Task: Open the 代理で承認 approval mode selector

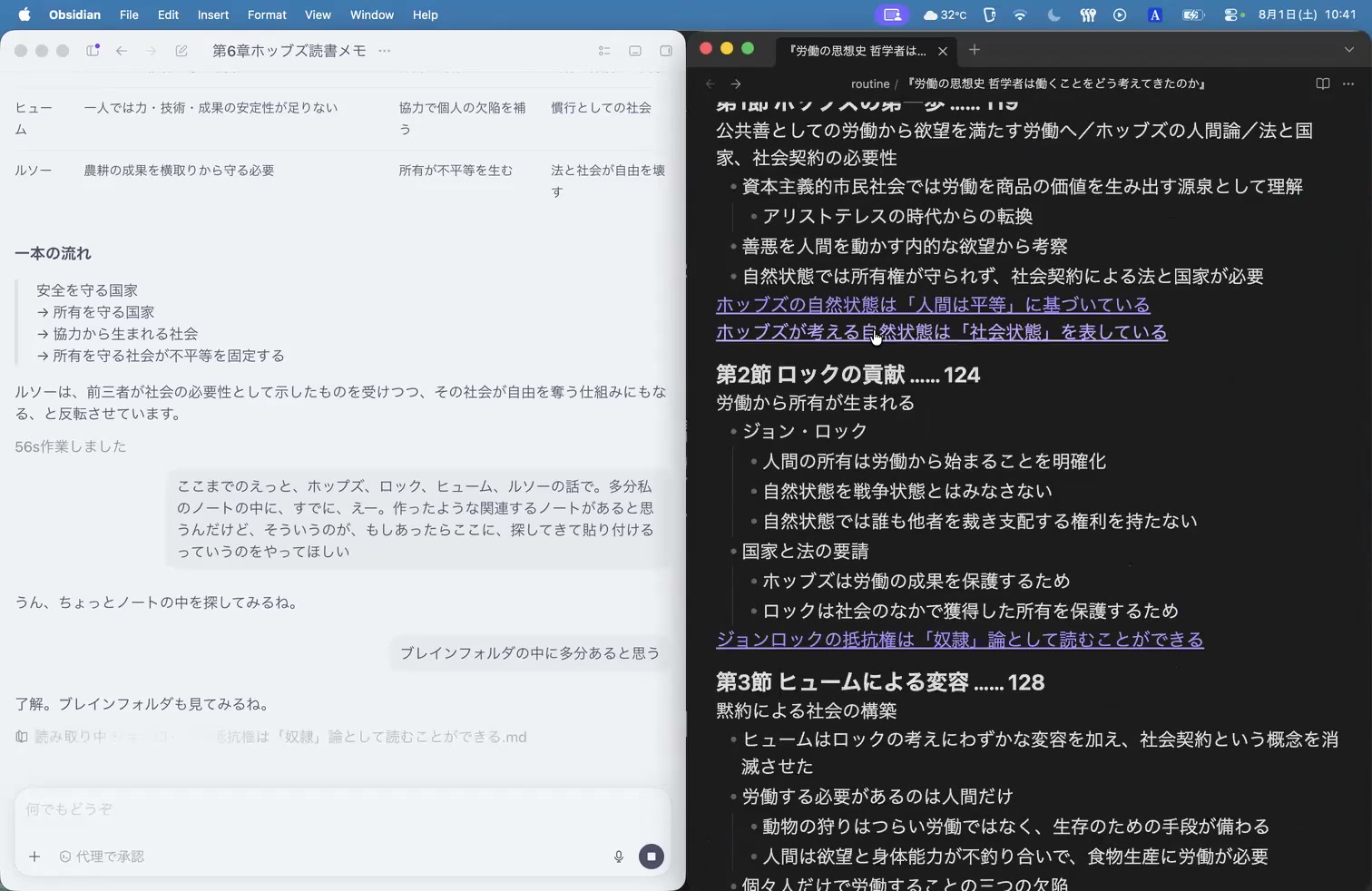Action: [x=102, y=857]
